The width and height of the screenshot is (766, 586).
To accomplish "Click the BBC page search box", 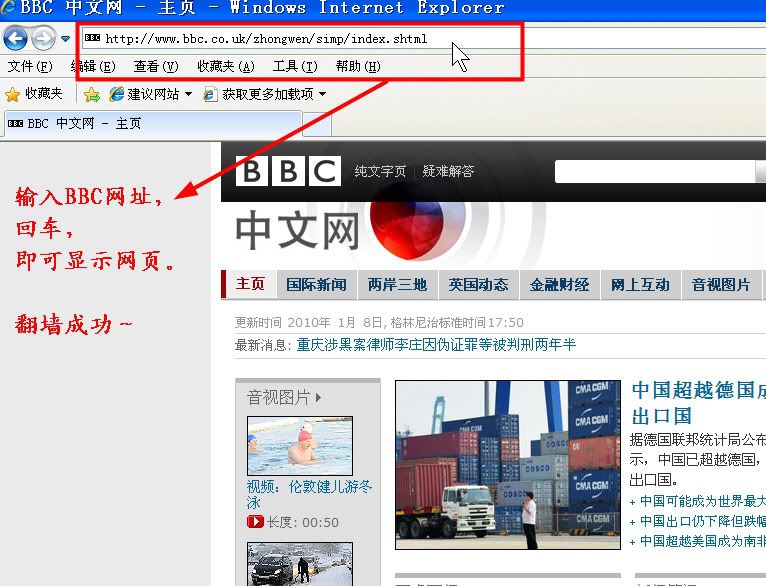I will tap(655, 171).
